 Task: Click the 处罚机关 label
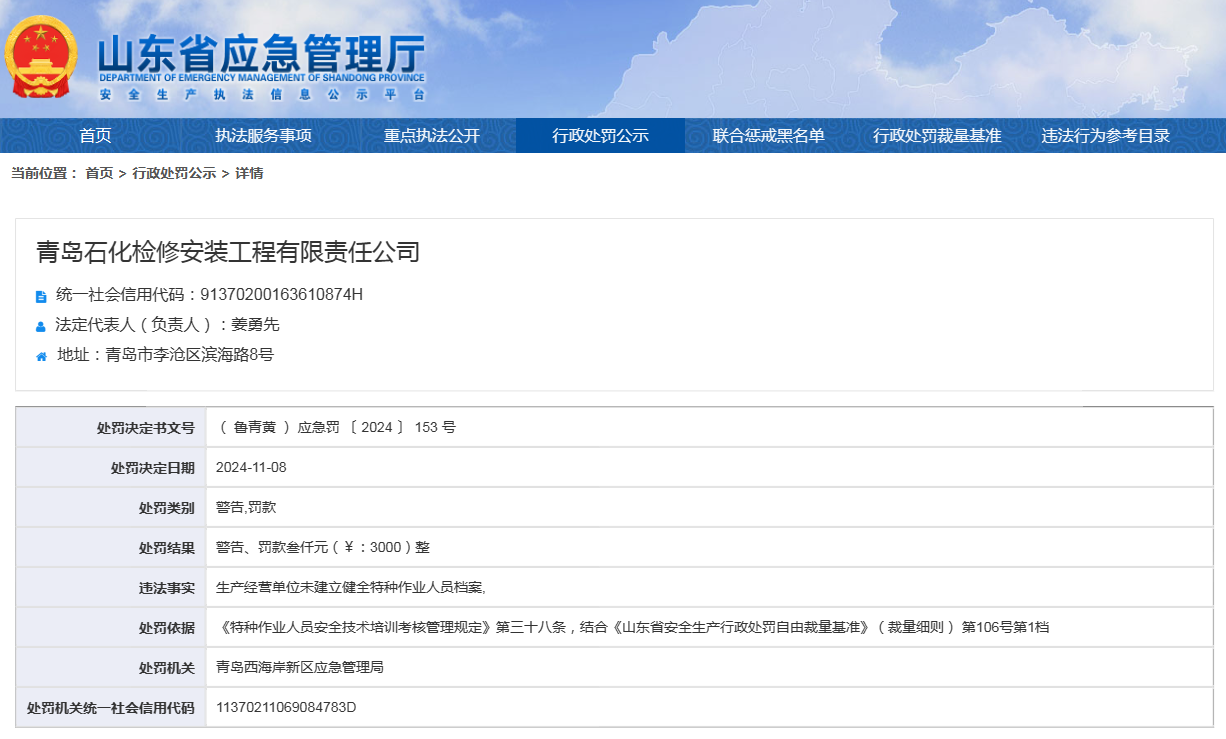click(167, 667)
